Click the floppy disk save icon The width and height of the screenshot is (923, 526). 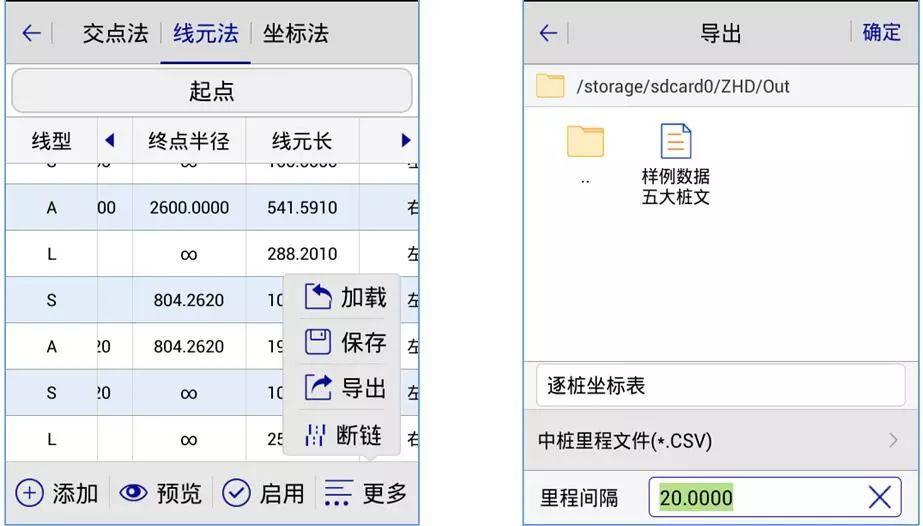click(x=318, y=342)
